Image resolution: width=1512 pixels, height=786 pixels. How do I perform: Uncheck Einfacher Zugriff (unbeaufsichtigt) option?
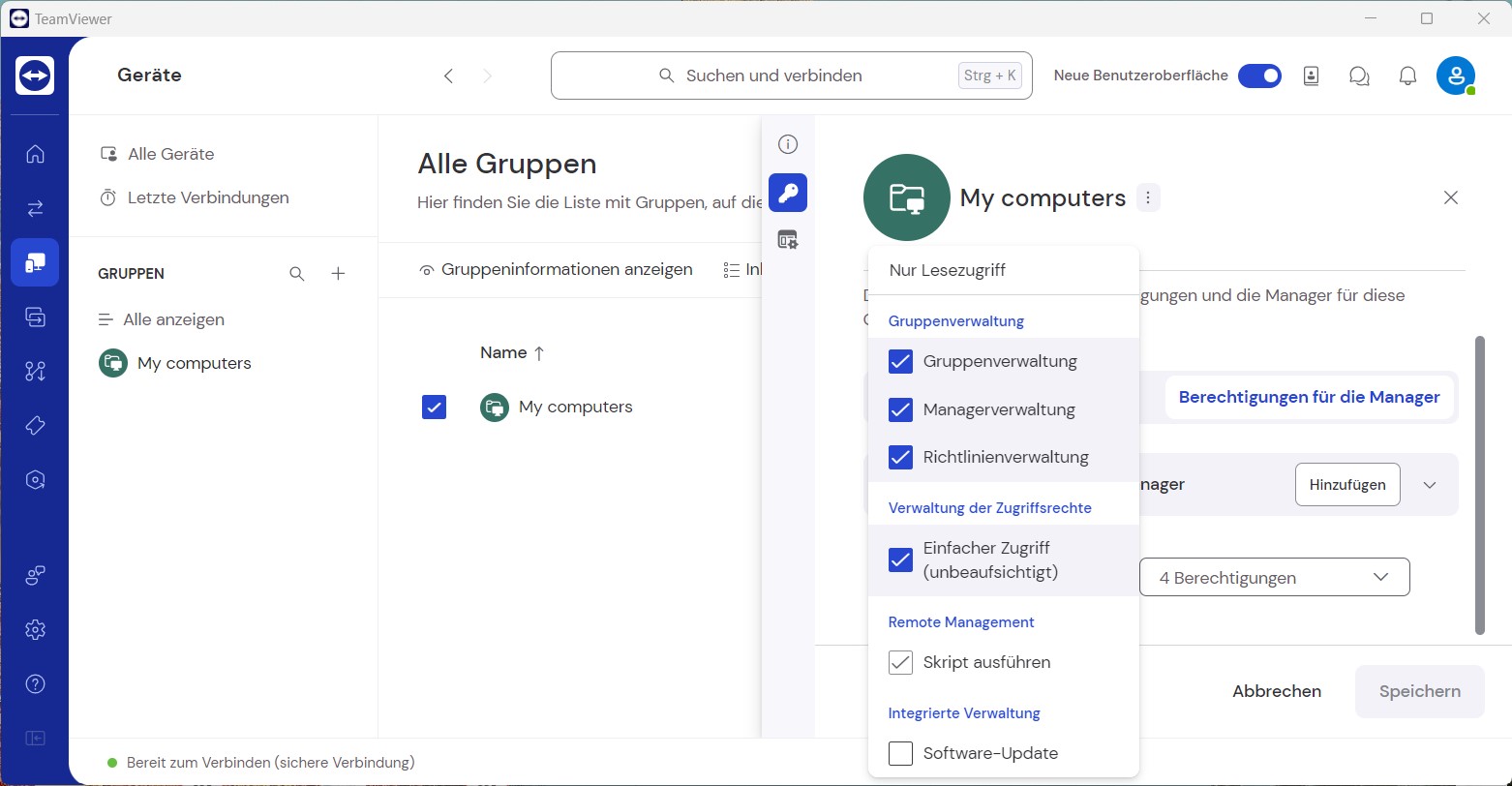(900, 559)
